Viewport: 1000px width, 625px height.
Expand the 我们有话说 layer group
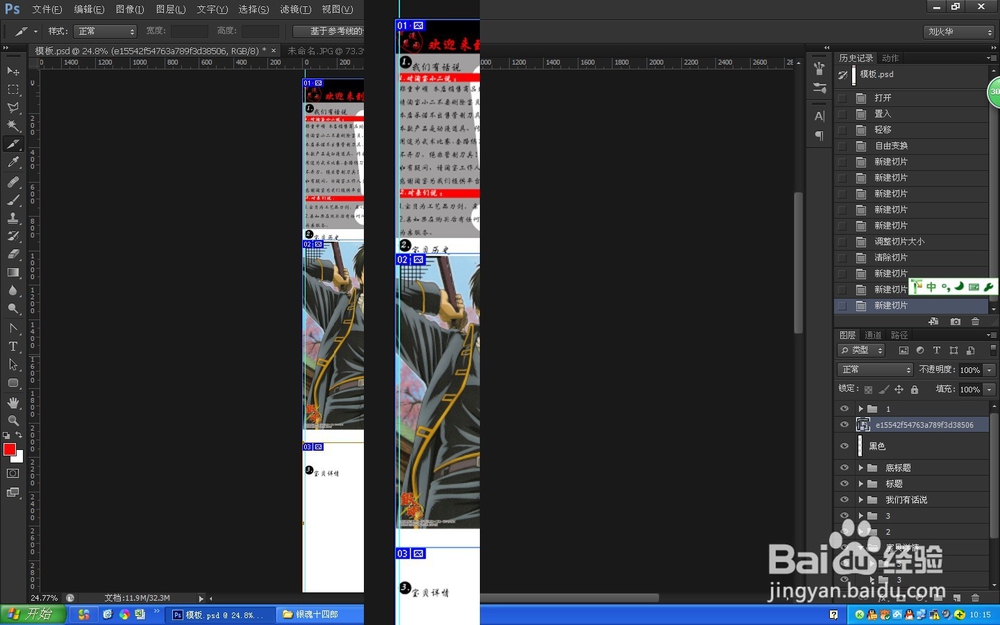[860, 499]
